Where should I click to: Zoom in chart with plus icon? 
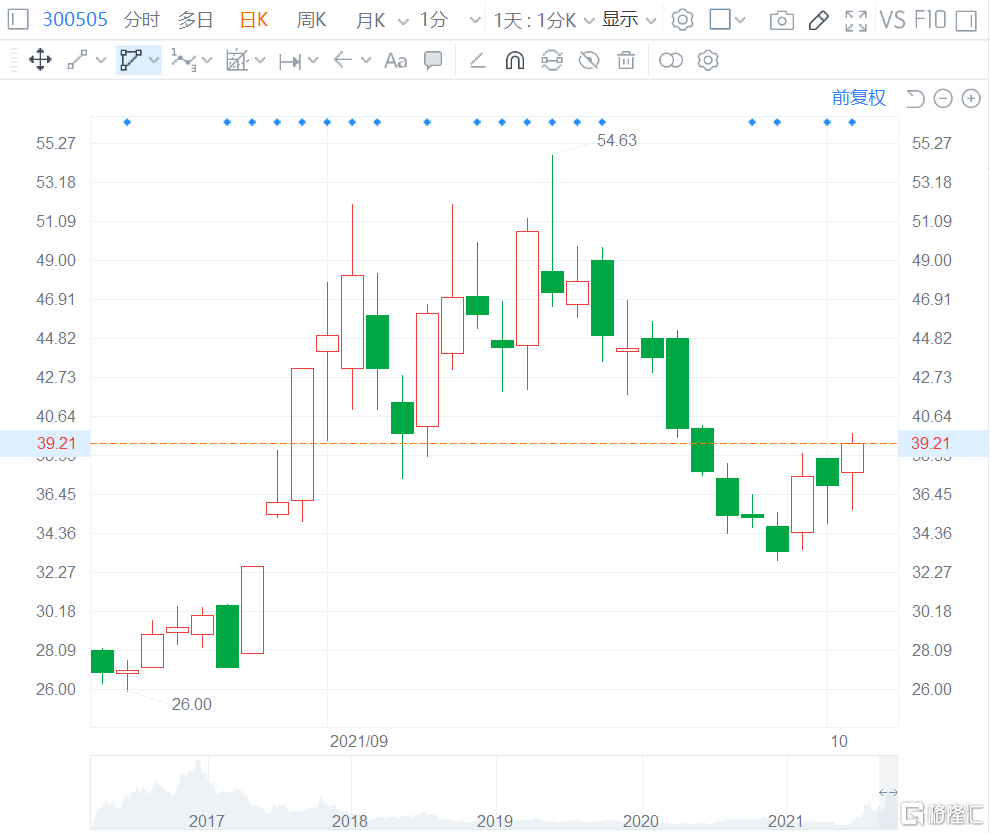pos(971,99)
